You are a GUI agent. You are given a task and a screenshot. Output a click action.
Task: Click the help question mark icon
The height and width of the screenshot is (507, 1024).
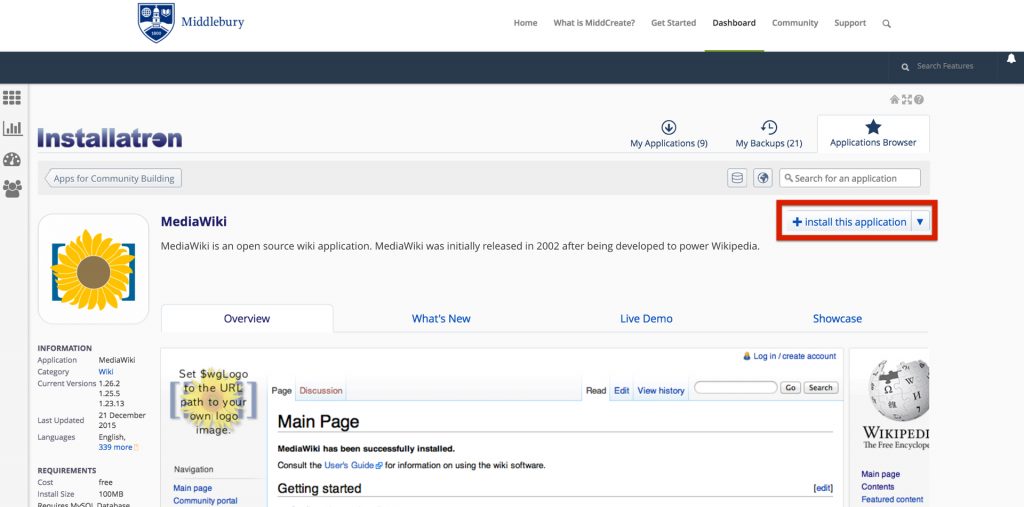coord(919,99)
